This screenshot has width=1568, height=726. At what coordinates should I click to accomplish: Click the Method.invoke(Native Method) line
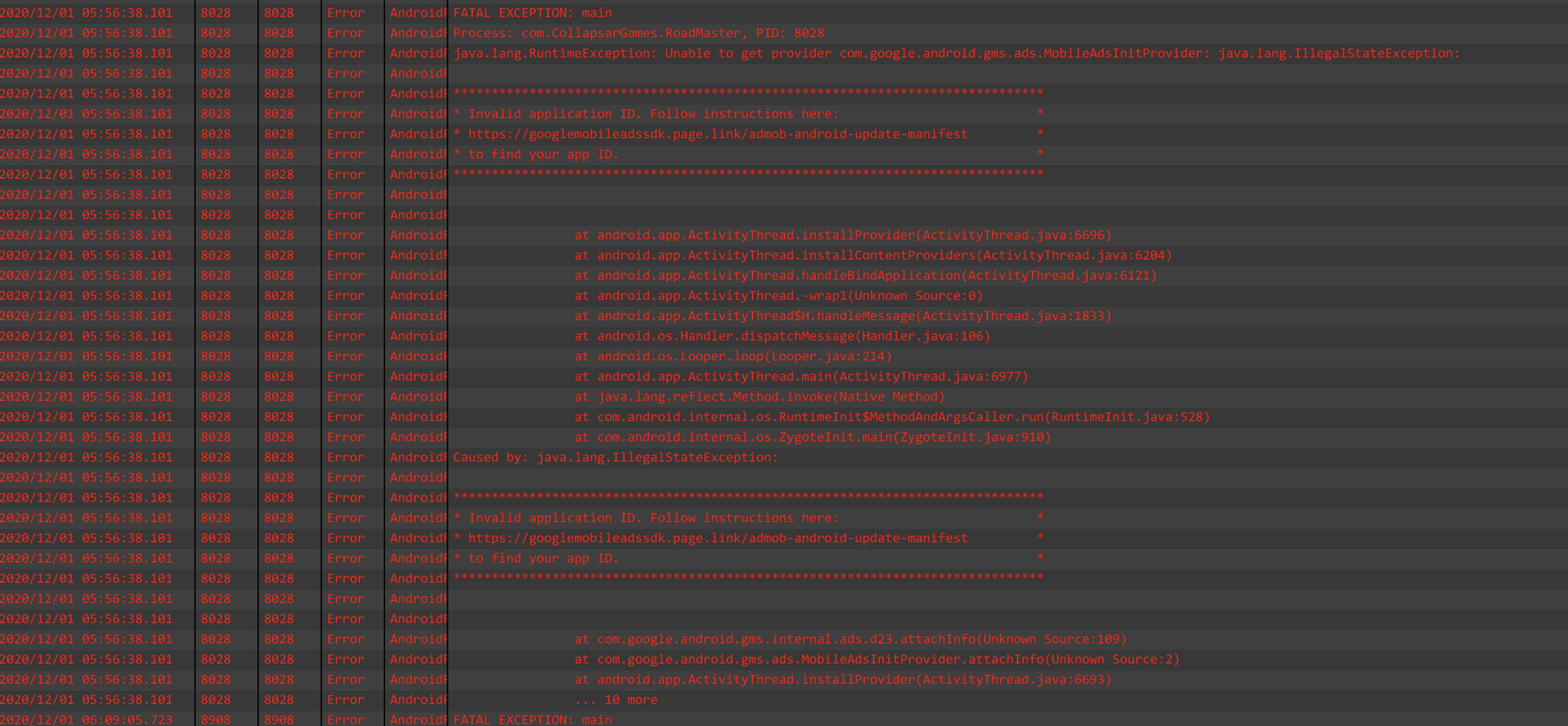759,397
